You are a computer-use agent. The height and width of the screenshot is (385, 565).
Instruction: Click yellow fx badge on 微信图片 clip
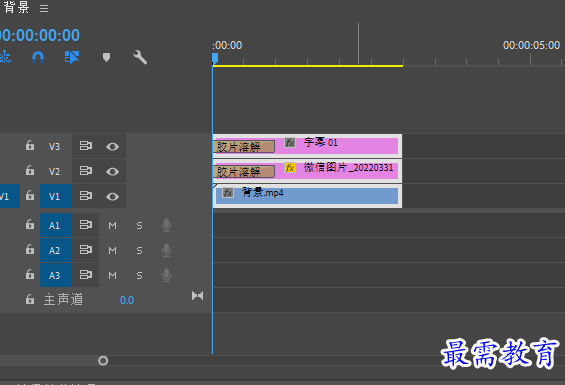coord(290,168)
